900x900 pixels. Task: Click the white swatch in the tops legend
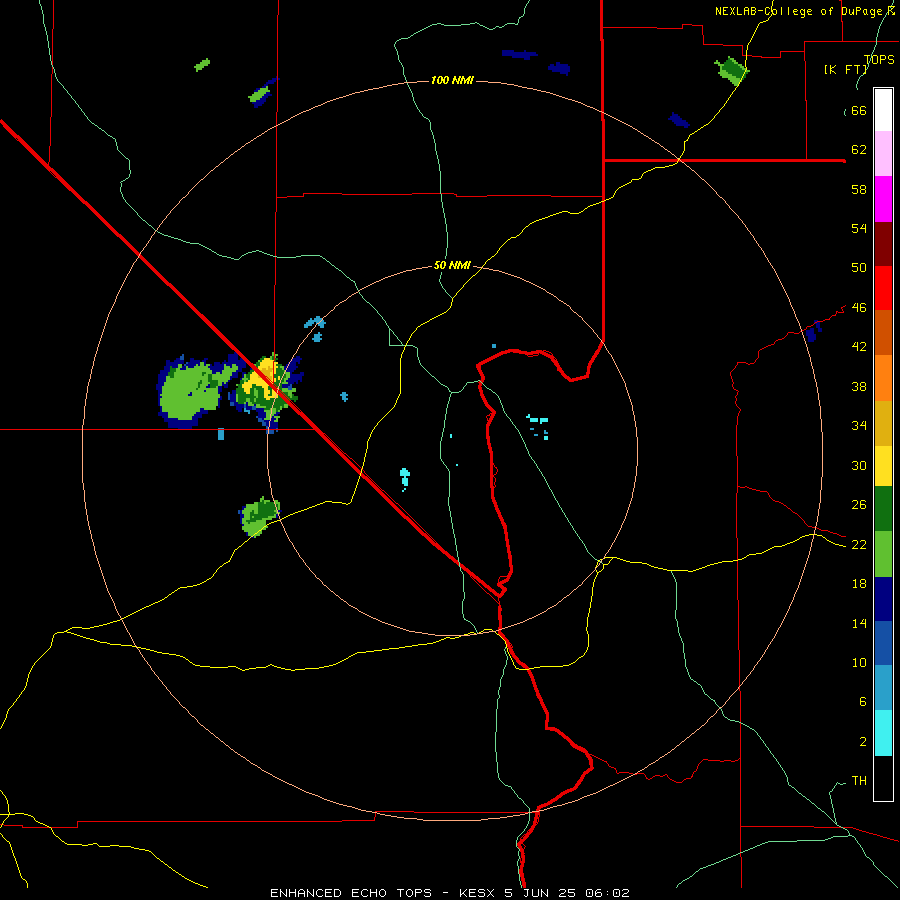click(883, 110)
